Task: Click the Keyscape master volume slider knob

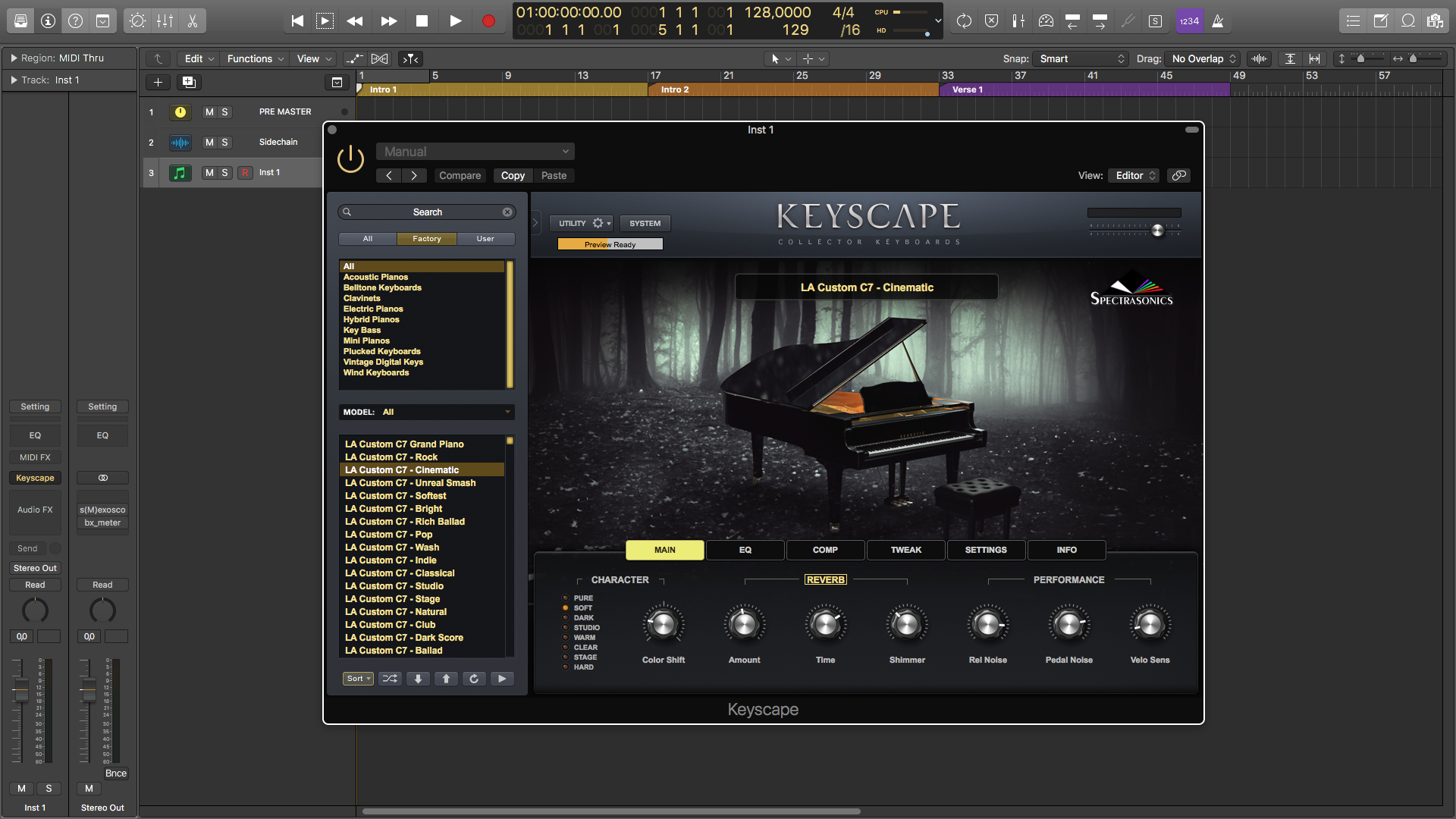Action: click(x=1157, y=231)
